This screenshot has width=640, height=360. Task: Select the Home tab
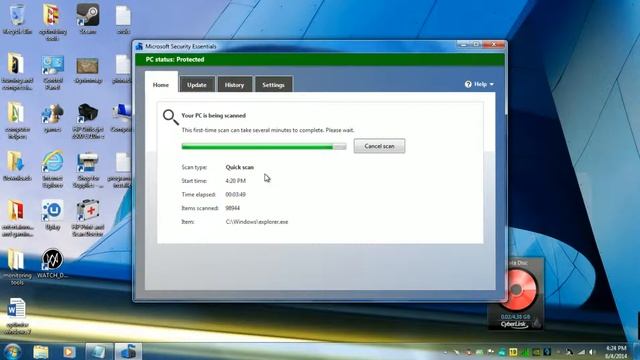coord(161,84)
